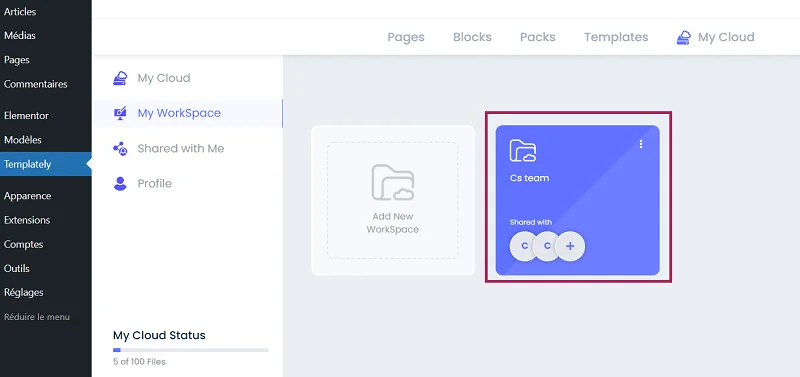Switch to the Blocks tab
Screen dimensions: 800x377
click(x=472, y=37)
